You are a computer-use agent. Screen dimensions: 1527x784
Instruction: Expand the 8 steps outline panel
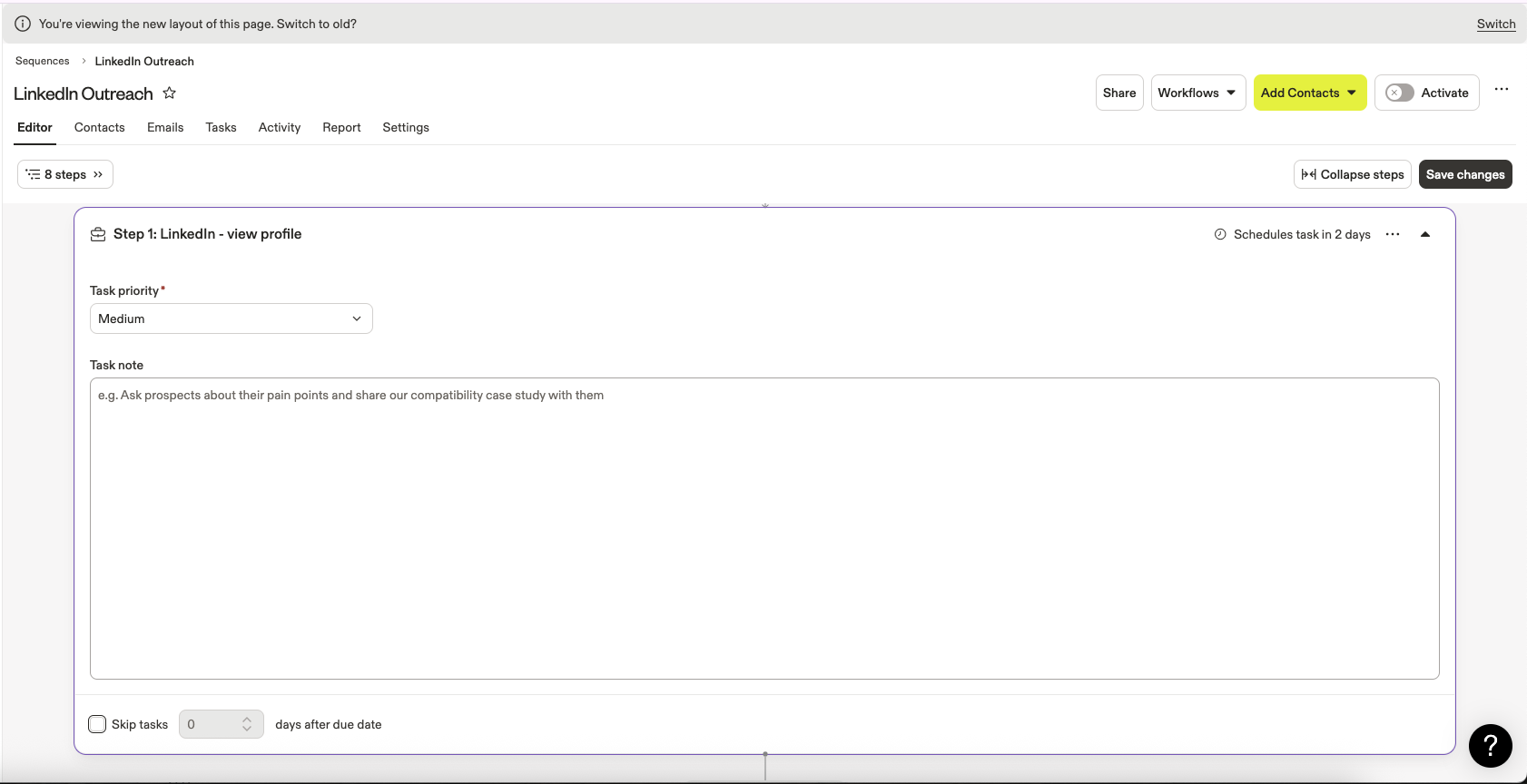coord(65,174)
